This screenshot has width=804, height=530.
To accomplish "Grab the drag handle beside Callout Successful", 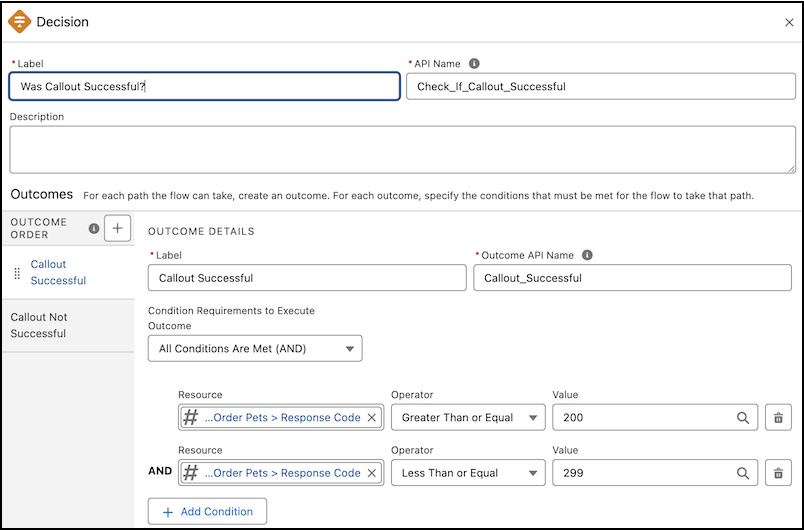I will coord(17,273).
